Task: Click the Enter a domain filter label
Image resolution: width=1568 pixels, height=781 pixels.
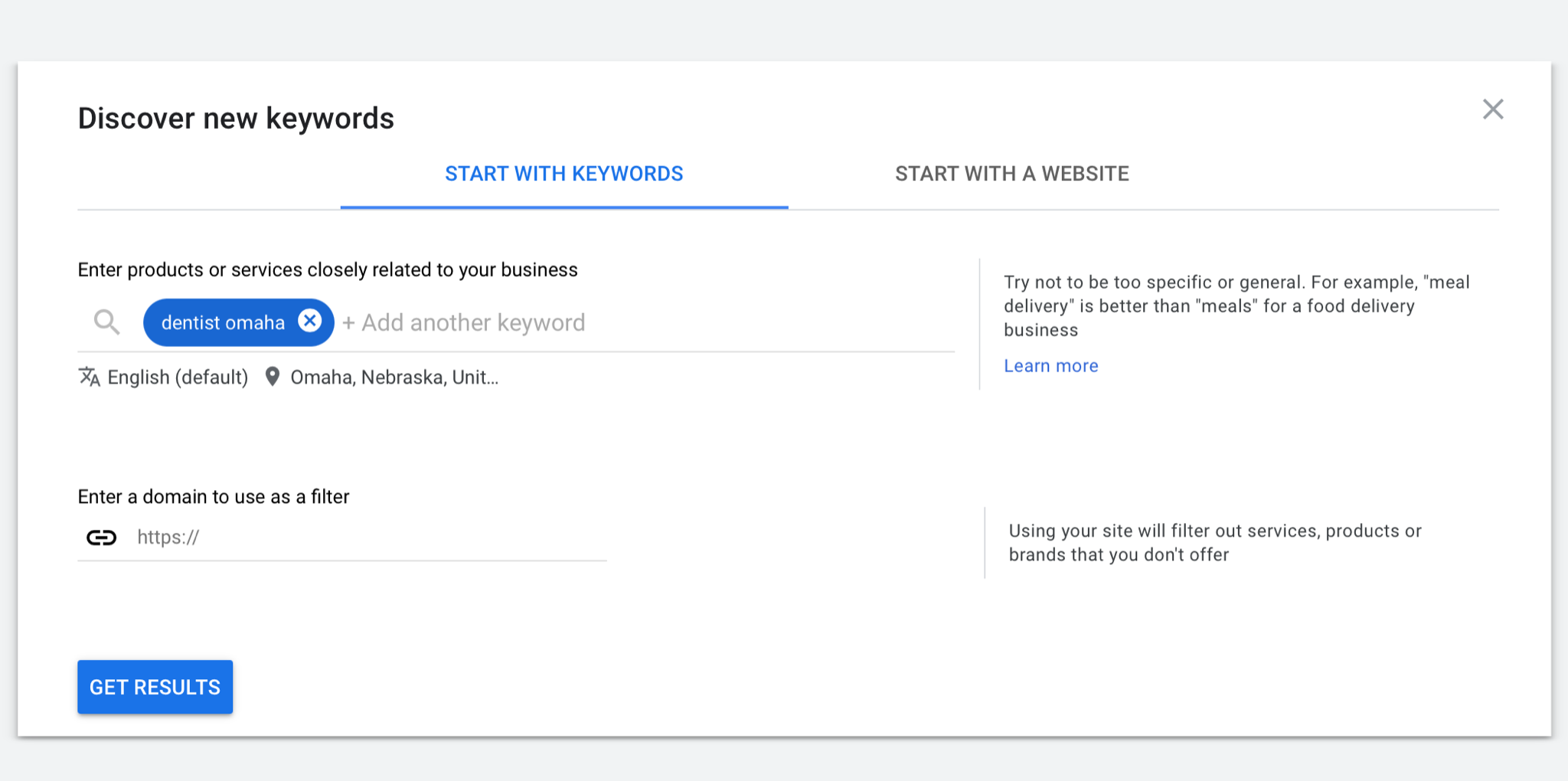Action: [213, 497]
